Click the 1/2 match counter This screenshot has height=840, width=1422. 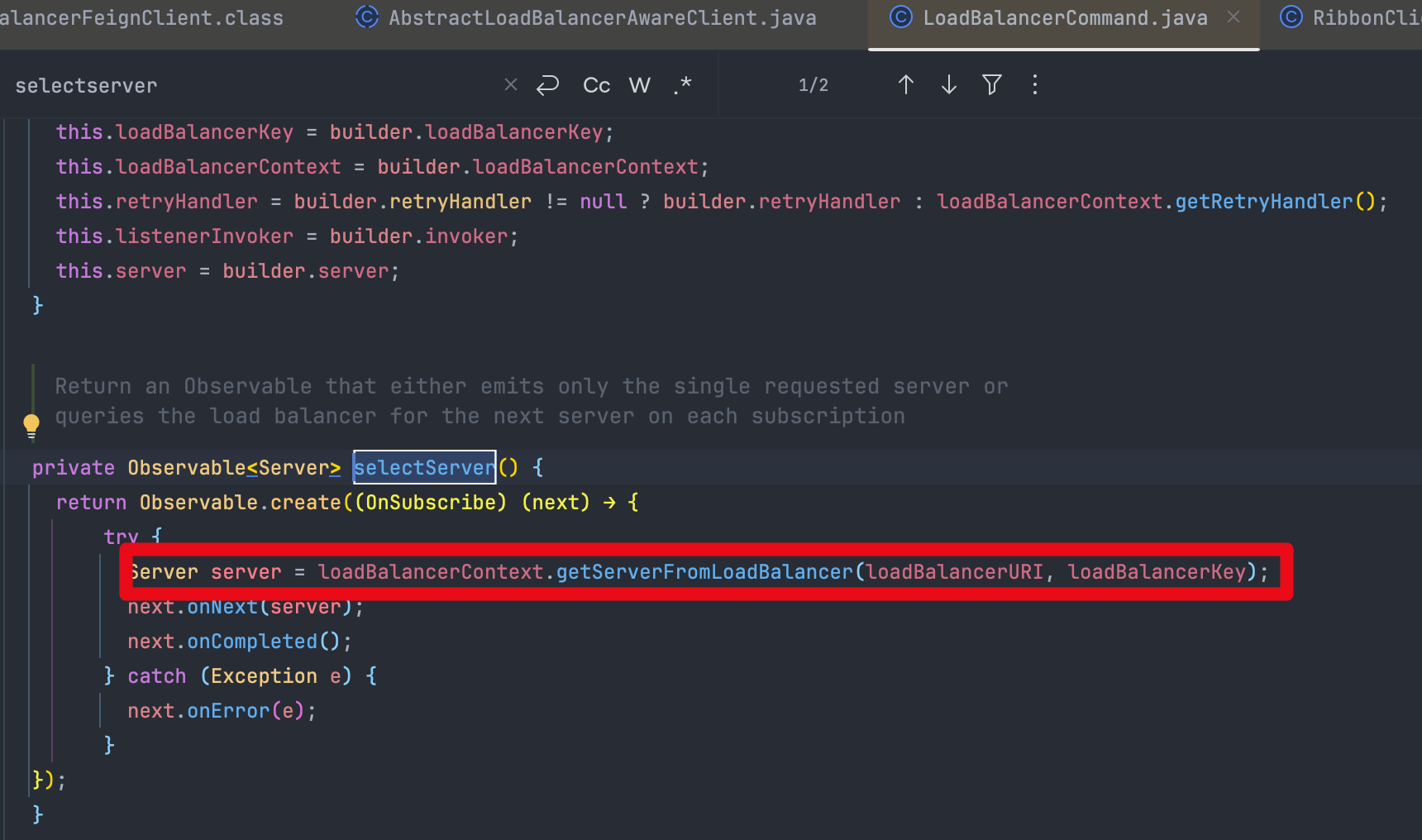pos(814,85)
